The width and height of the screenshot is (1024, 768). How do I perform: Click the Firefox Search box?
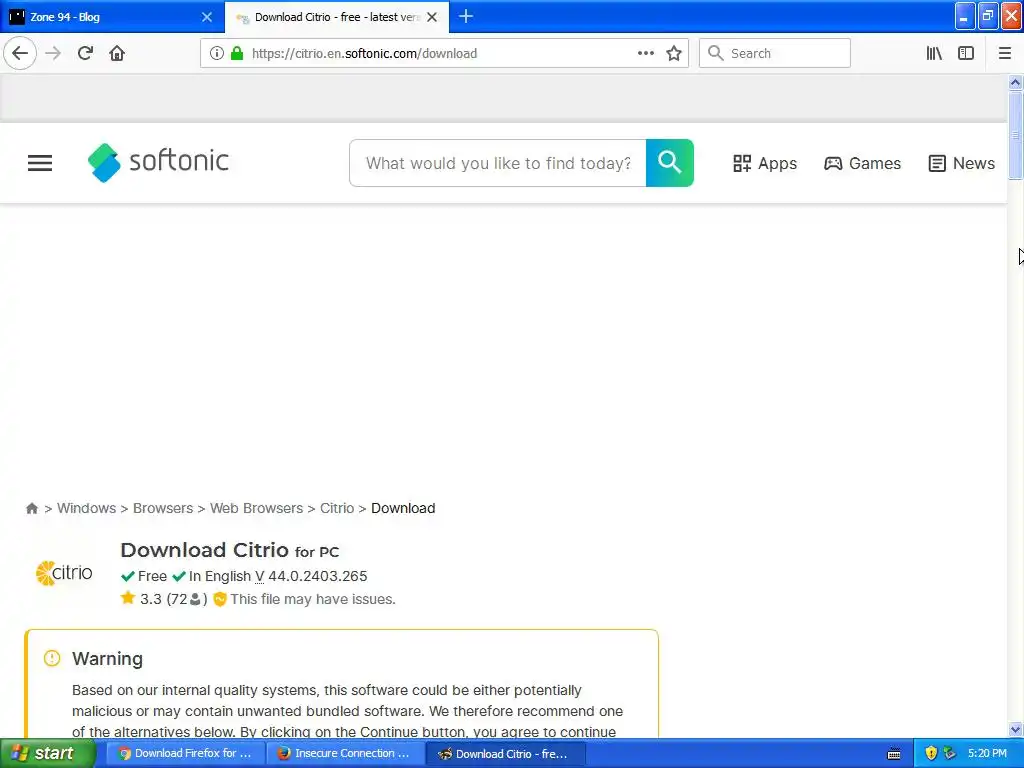coord(775,53)
